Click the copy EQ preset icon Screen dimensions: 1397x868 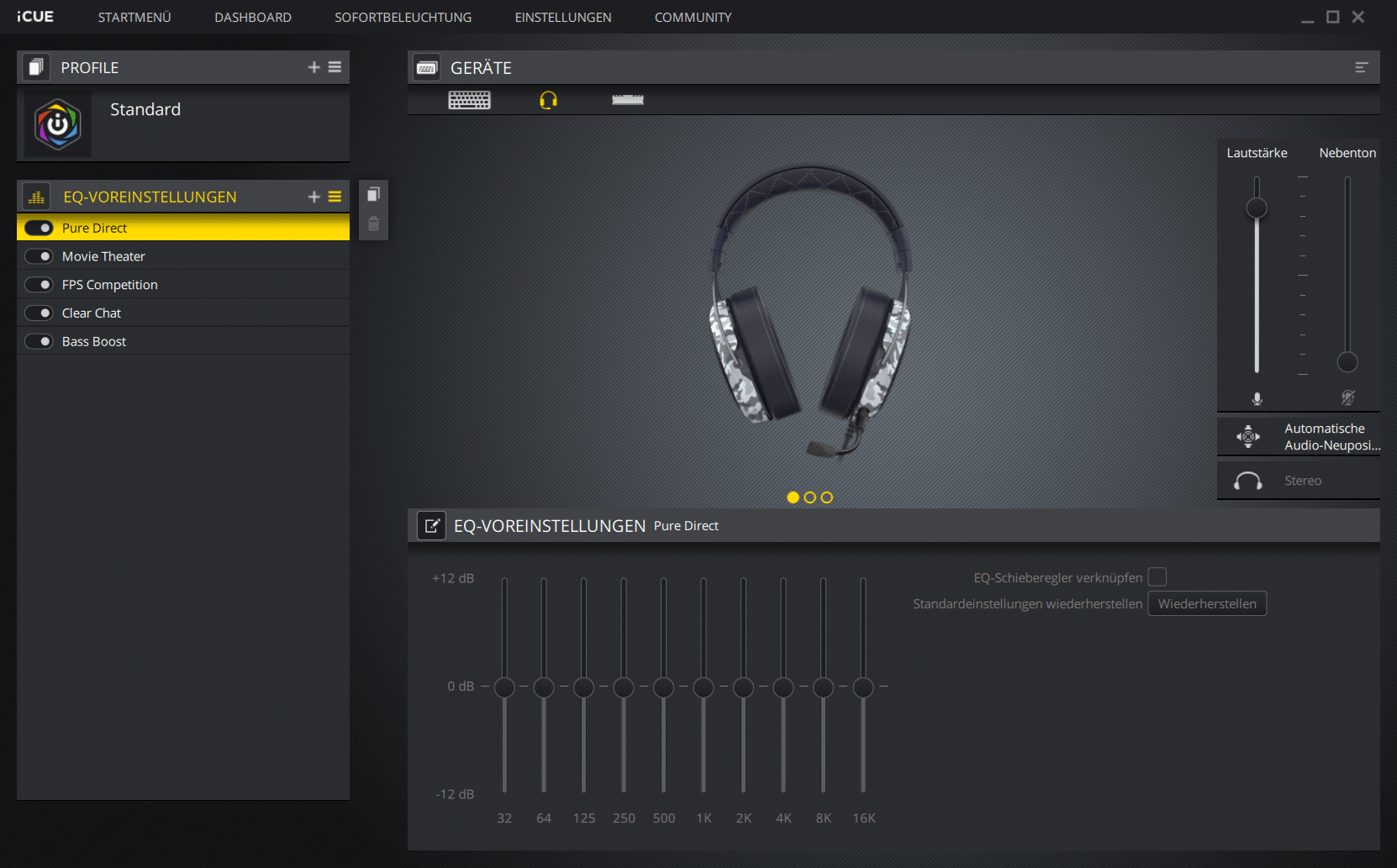click(373, 195)
